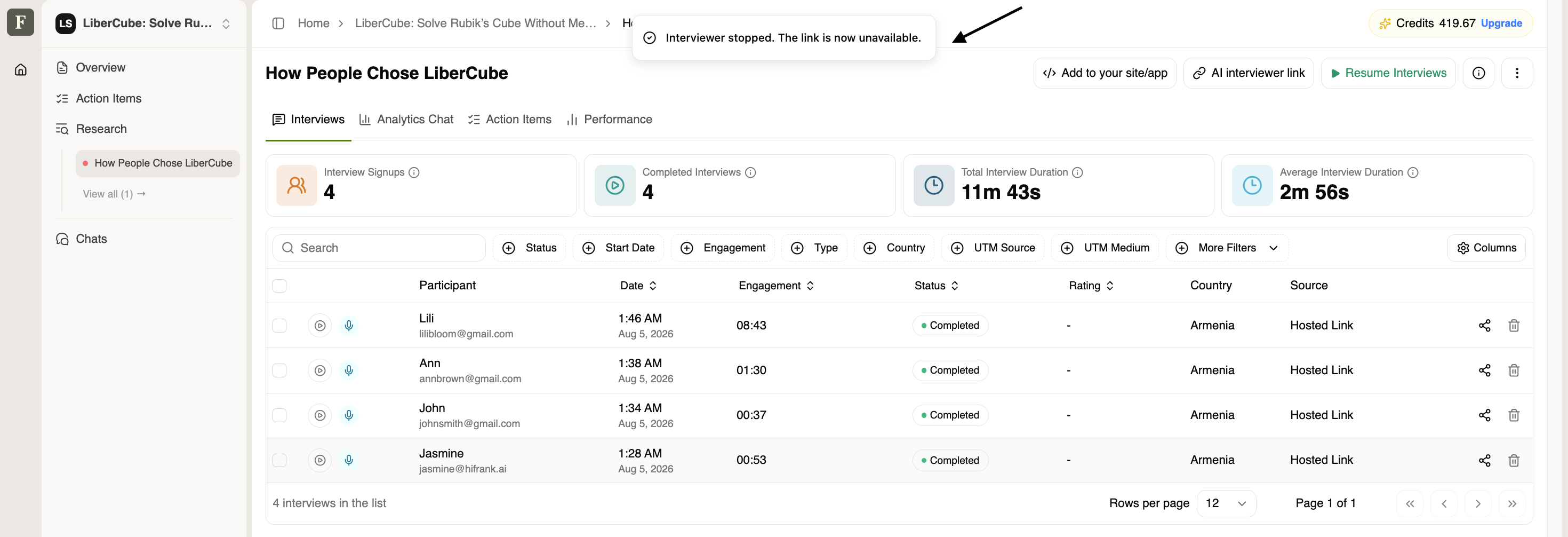Delete Jasmine's interview
The image size is (1568, 537).
tap(1514, 460)
